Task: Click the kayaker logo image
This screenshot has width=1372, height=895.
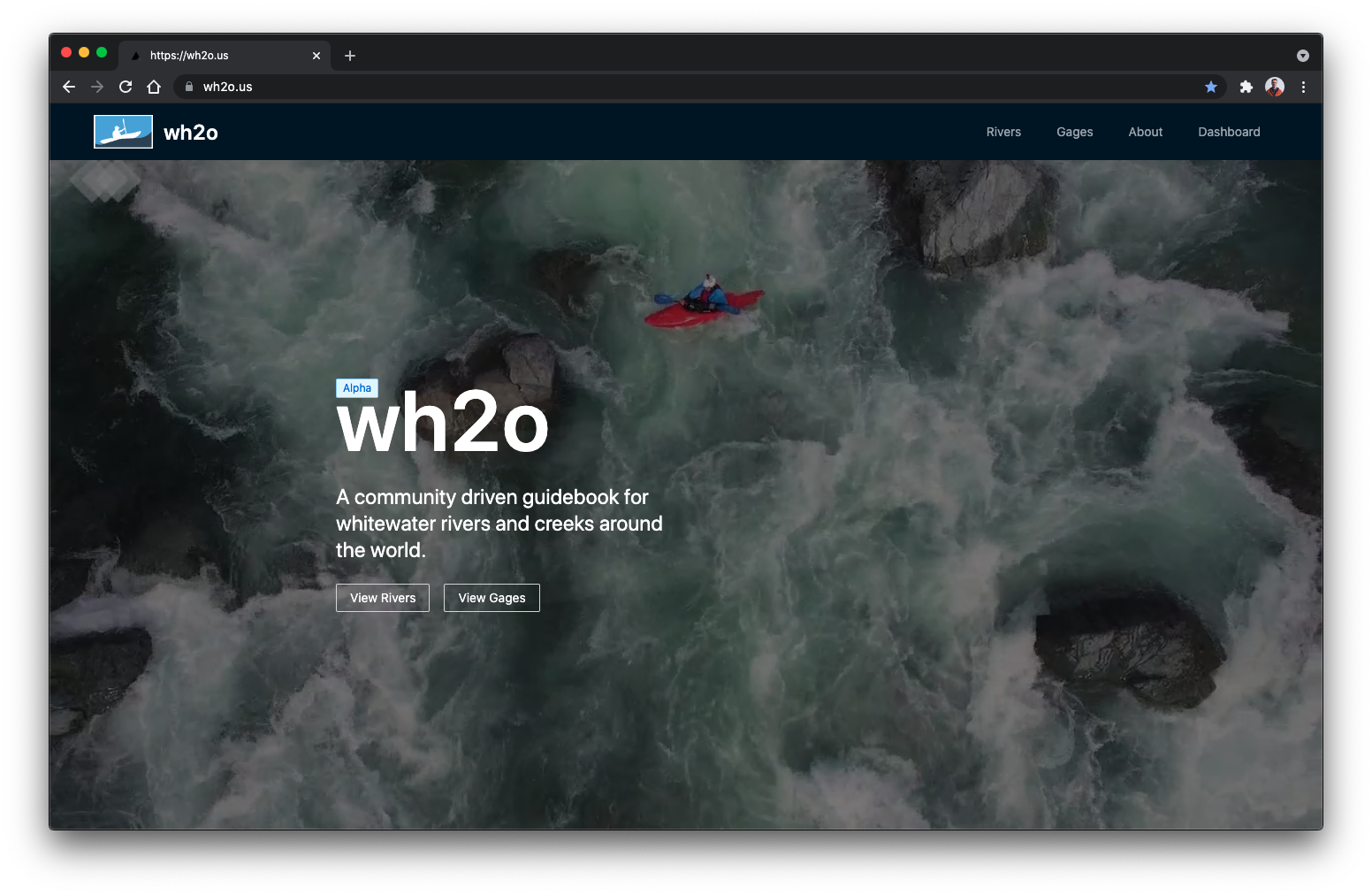Action: tap(123, 132)
